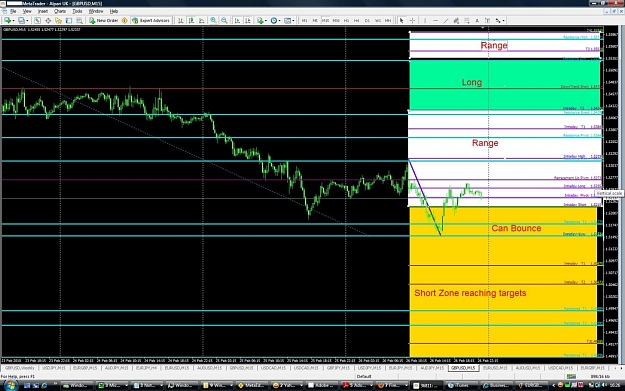This screenshot has width=625, height=391.
Task: Switch to the EURJPY,M15 chart tab
Action: click(x=400, y=368)
